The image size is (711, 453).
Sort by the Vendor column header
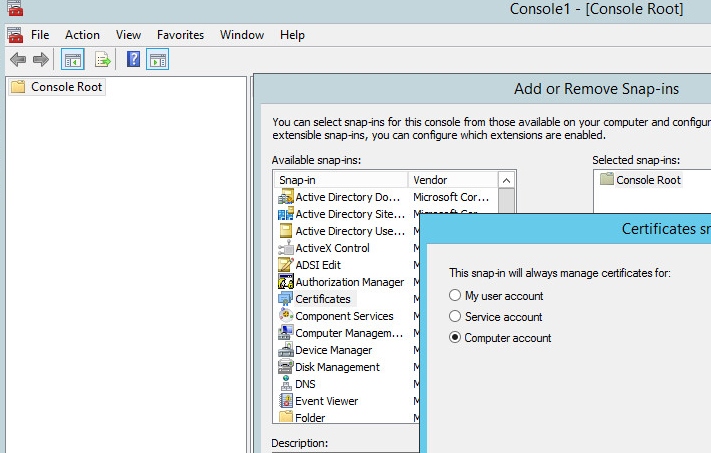click(453, 180)
